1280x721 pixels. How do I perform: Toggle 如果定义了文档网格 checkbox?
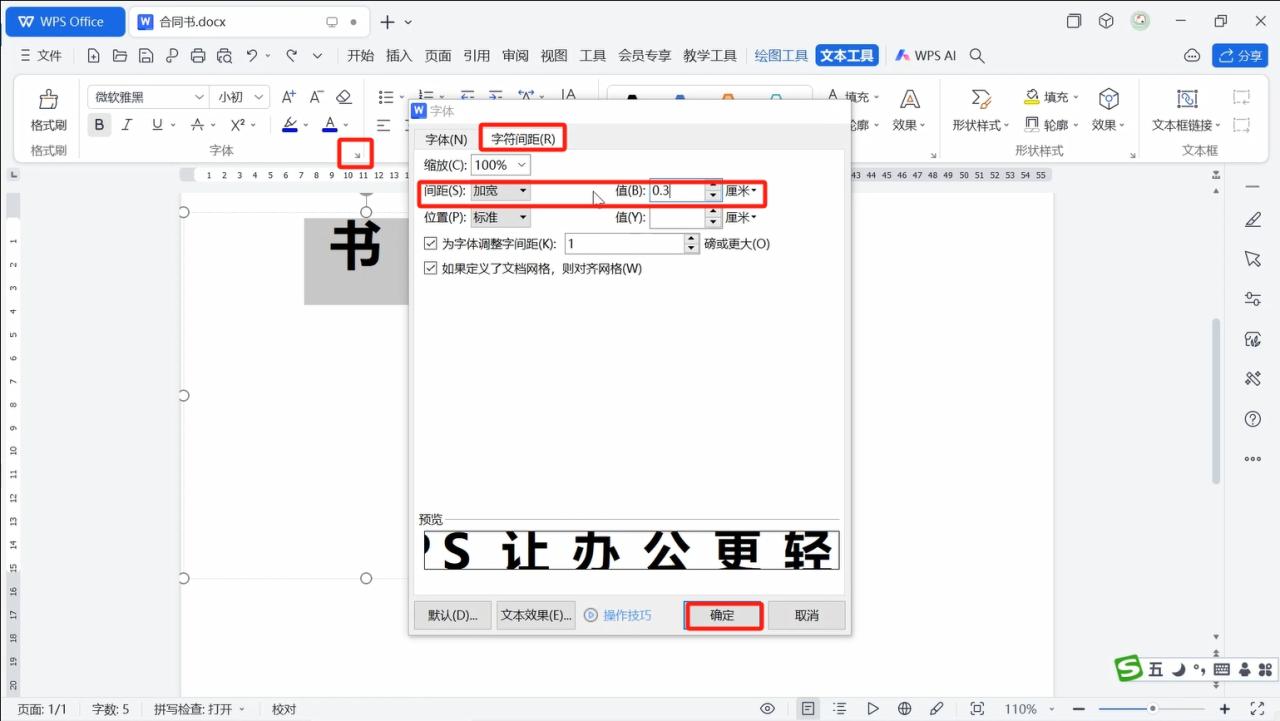(x=431, y=268)
